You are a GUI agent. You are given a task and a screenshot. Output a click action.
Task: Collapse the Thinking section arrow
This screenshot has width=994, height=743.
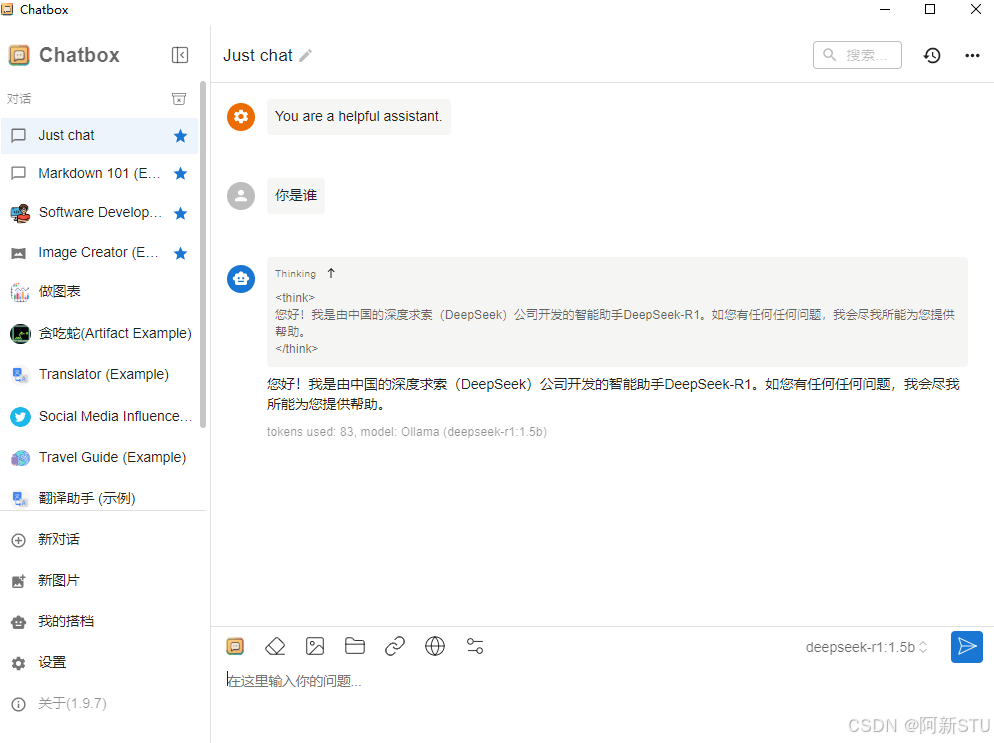331,273
